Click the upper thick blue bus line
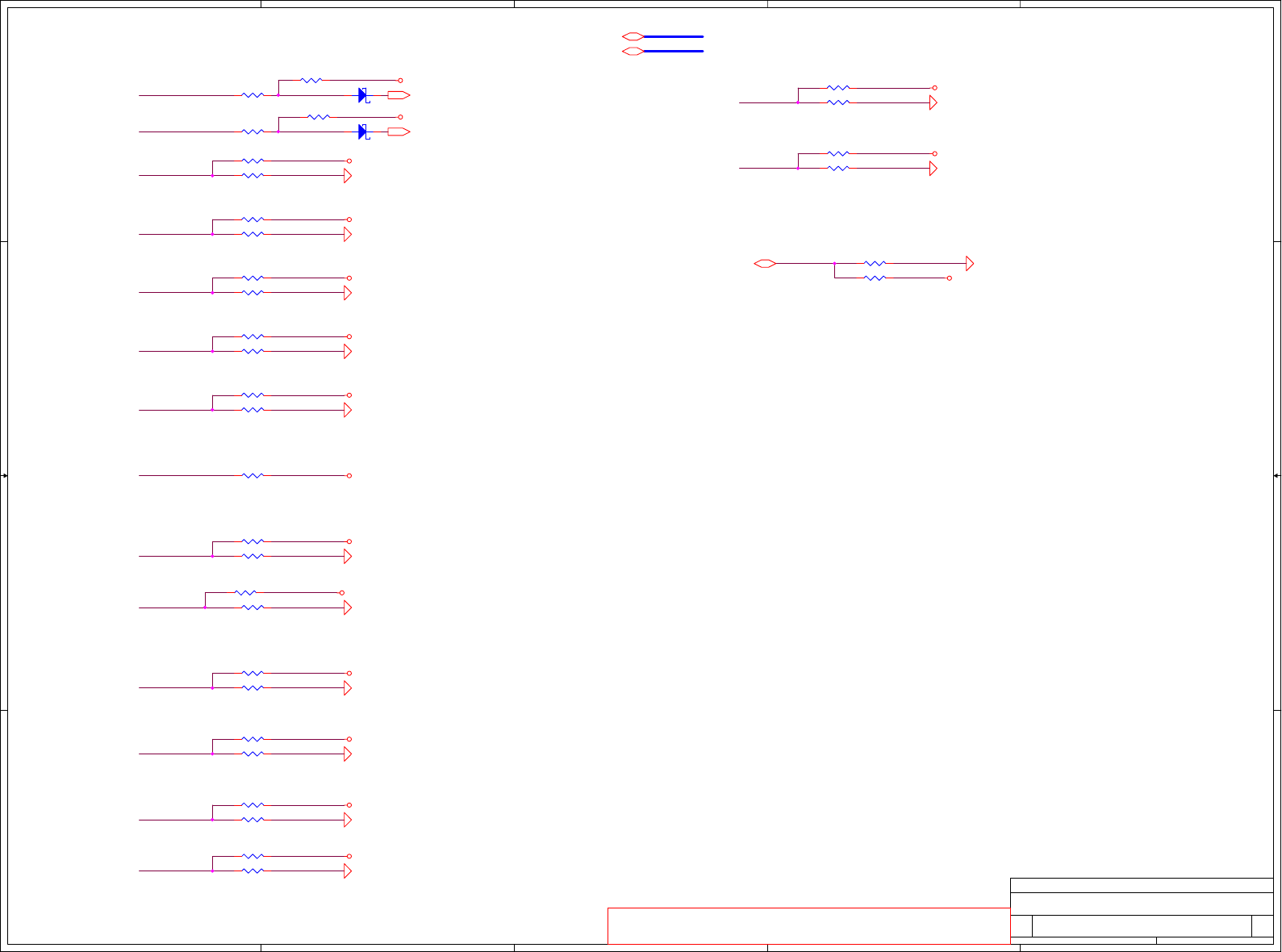1282x952 pixels. click(x=674, y=36)
